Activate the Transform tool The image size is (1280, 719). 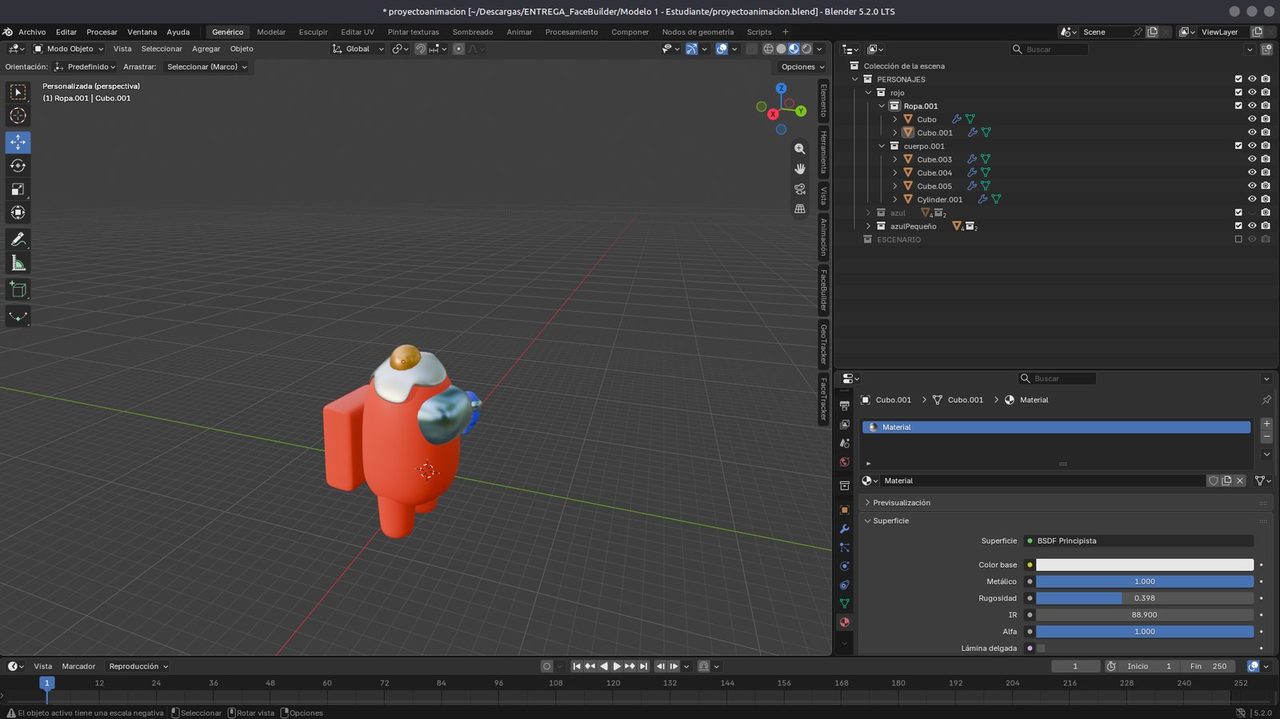(18, 212)
